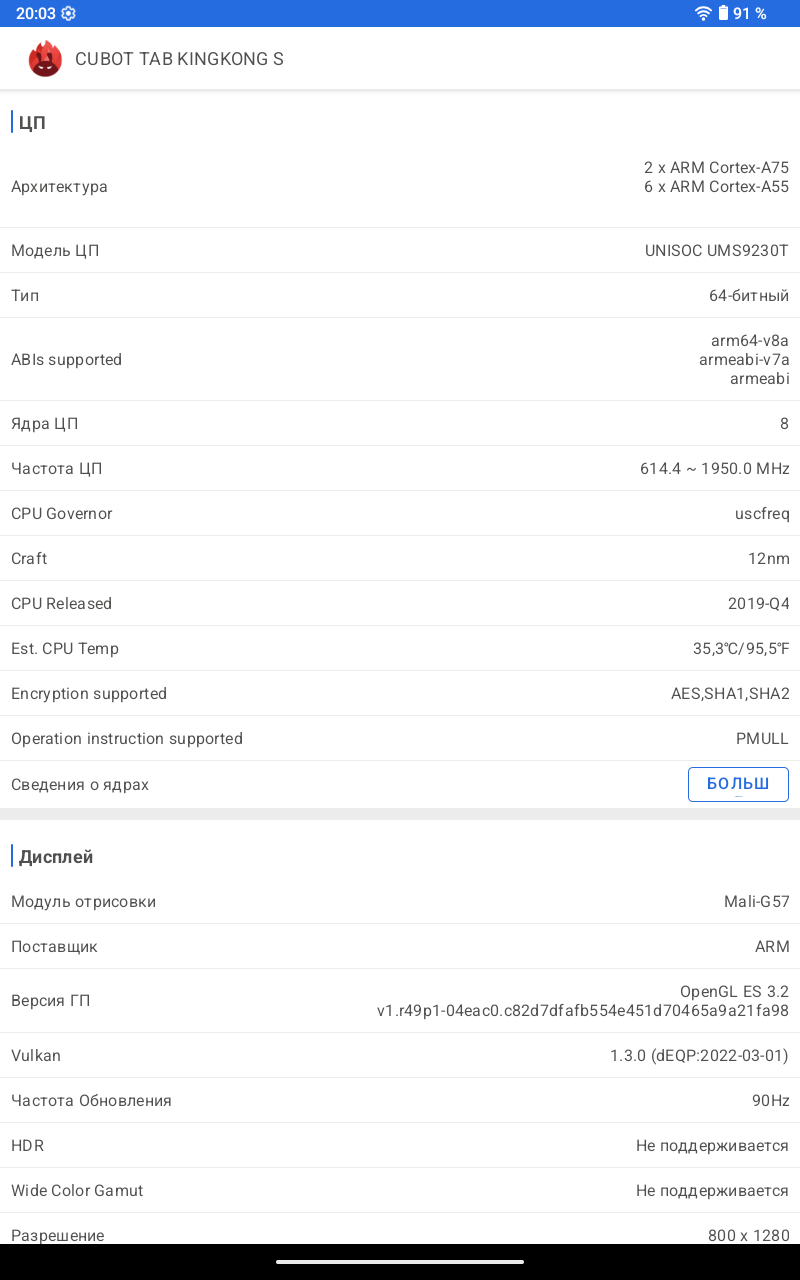This screenshot has width=800, height=1280.
Task: Select the Vulkan version row
Action: [400, 1056]
